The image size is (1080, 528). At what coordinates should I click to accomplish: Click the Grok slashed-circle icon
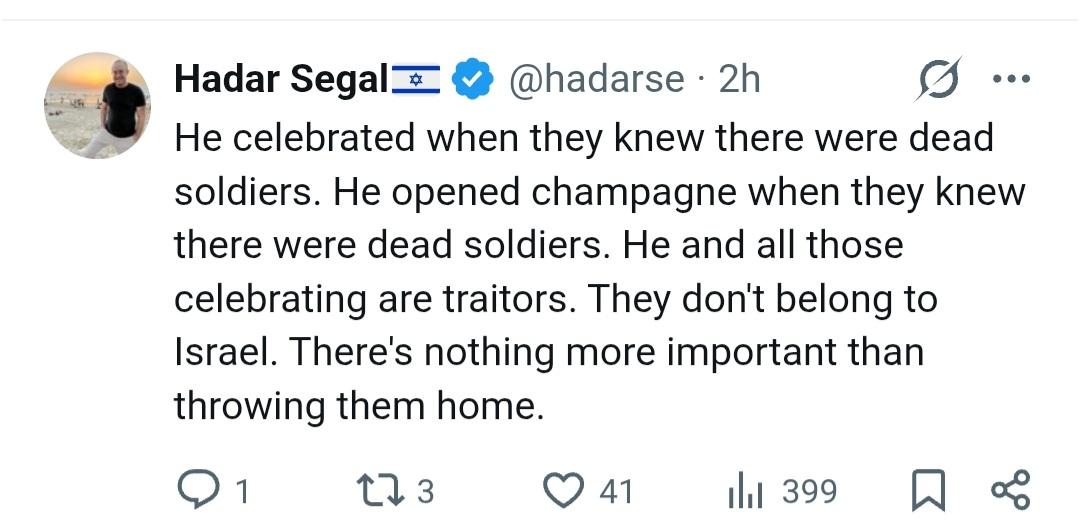point(938,79)
